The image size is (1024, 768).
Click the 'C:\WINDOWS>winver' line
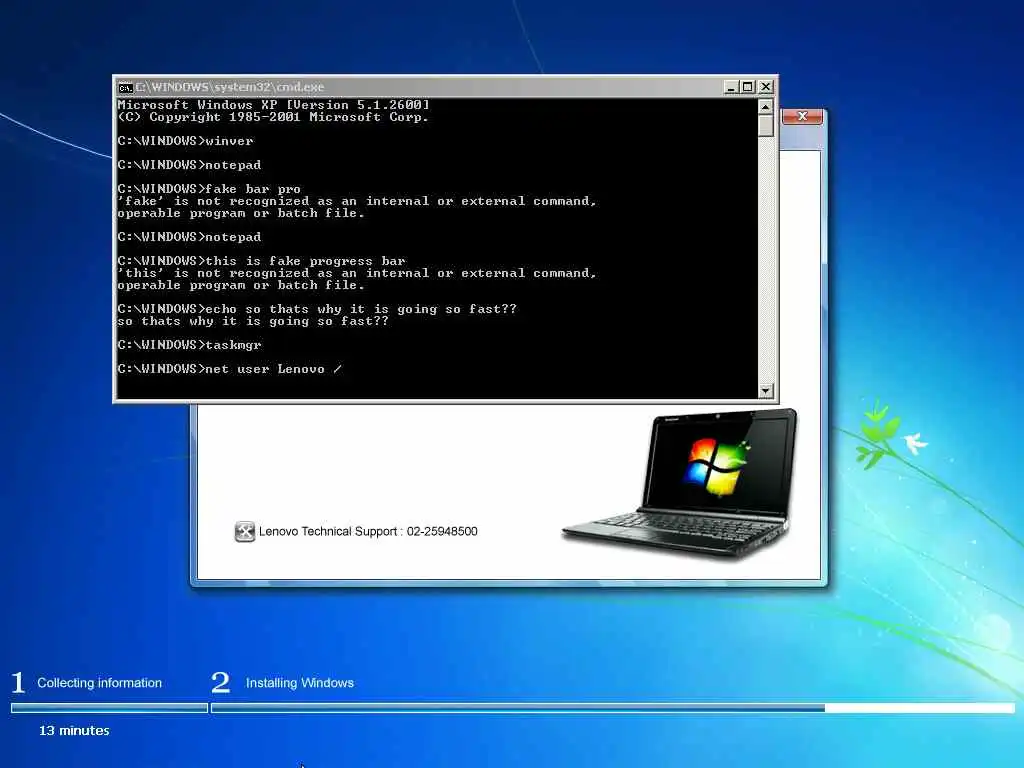(x=185, y=141)
